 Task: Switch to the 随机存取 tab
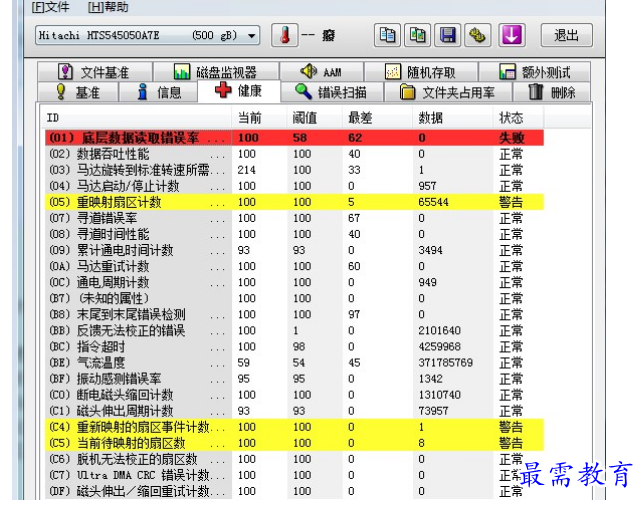(x=421, y=72)
